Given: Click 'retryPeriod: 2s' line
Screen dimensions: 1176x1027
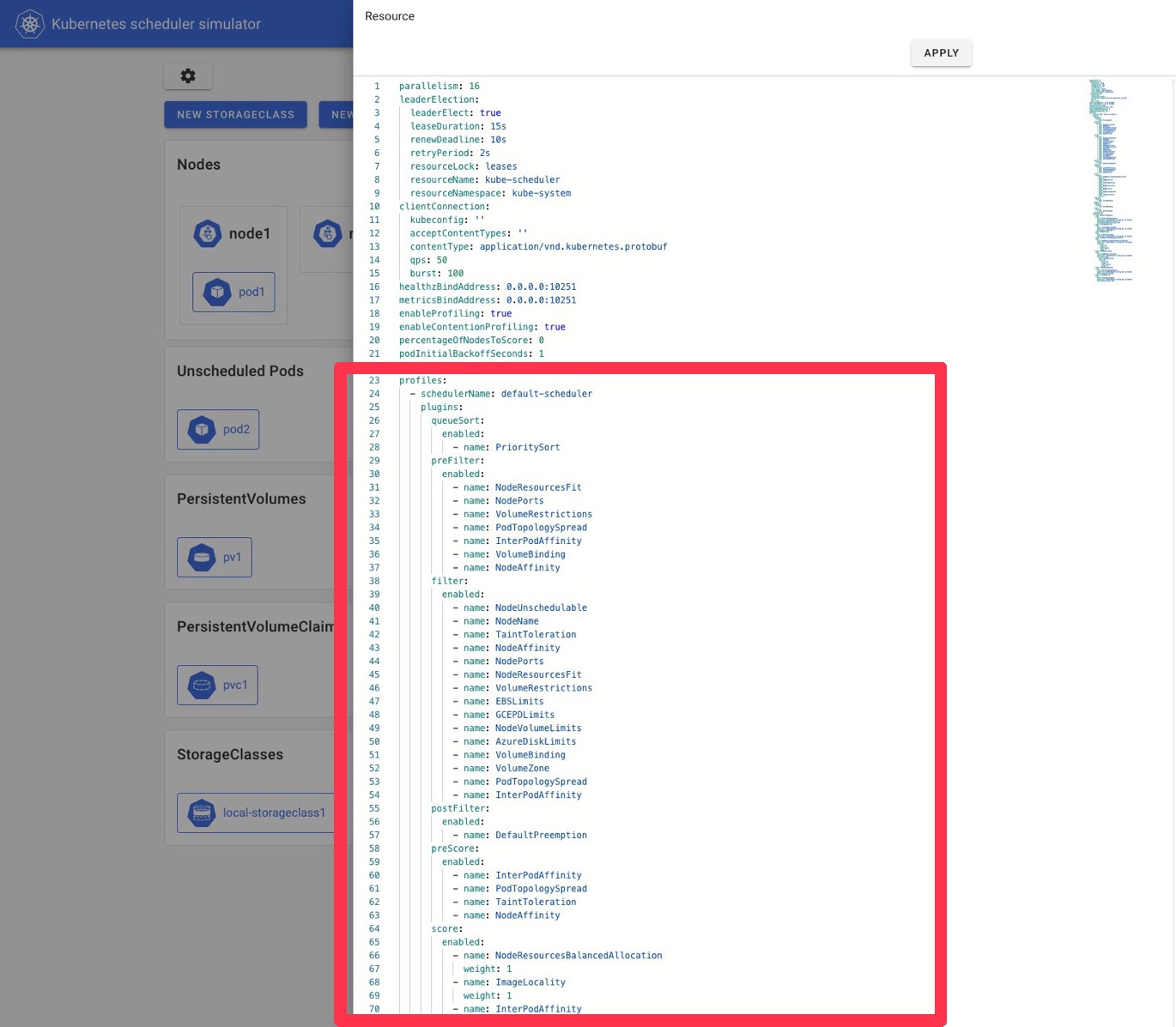Looking at the screenshot, I should 450,153.
